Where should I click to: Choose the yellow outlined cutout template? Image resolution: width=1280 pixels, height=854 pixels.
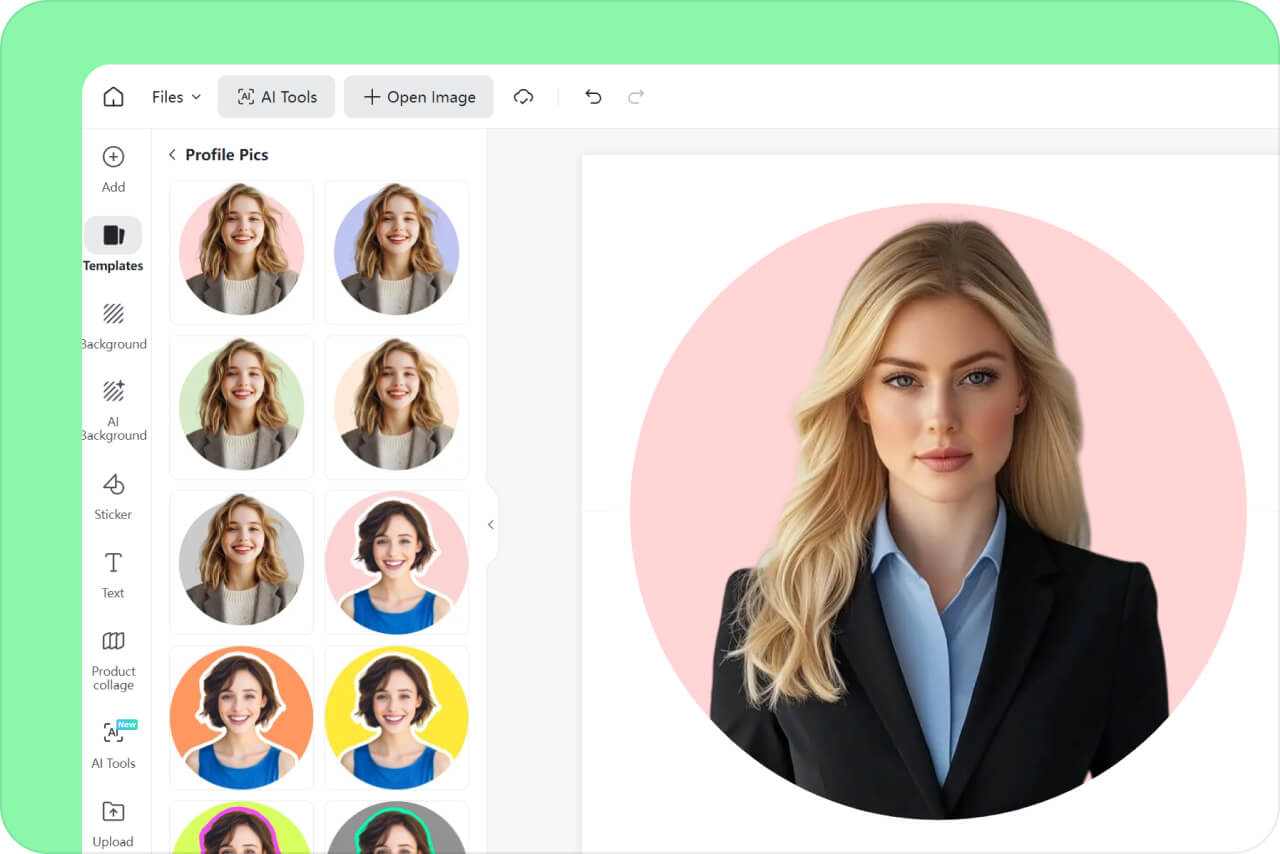pos(396,717)
